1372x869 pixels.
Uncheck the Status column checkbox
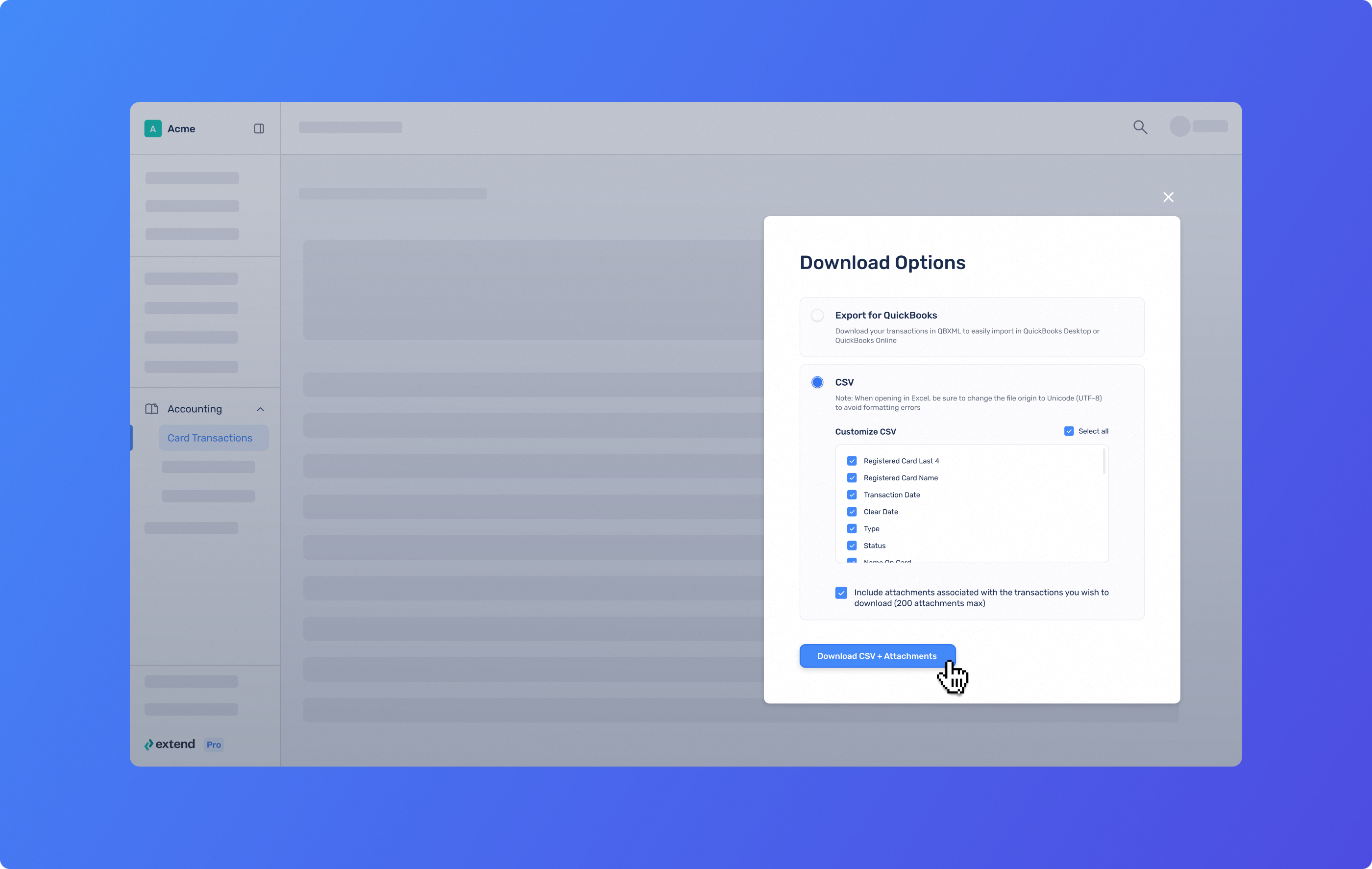pos(852,546)
